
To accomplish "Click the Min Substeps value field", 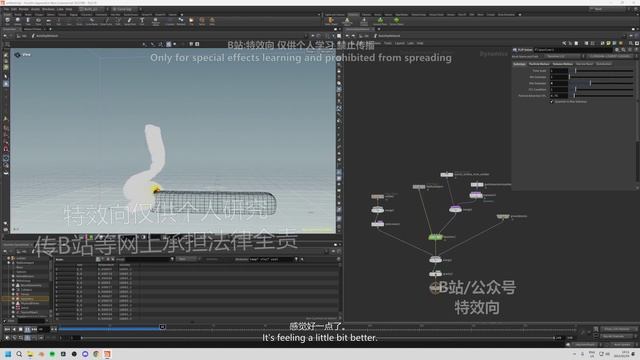I will tap(559, 77).
